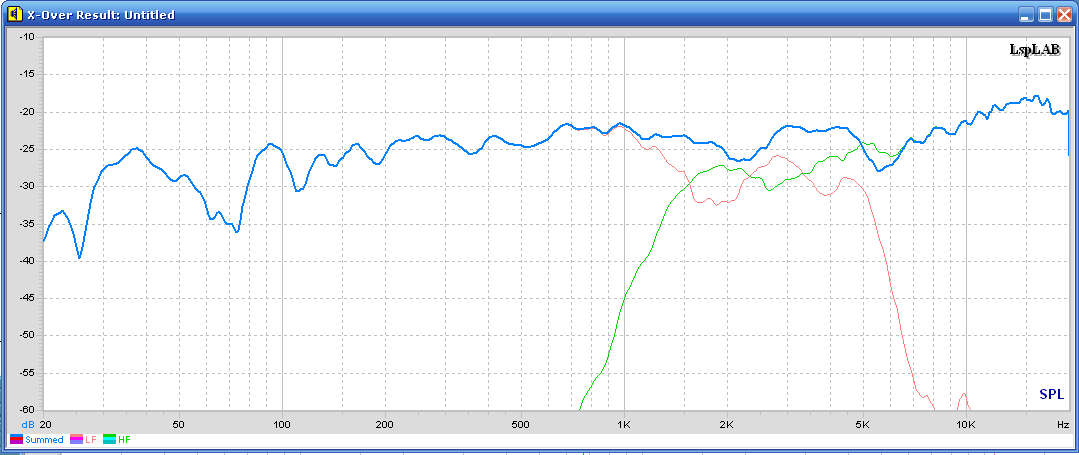Click the -35 level axis label
Viewport: 1079px width, 455px height.
pyautogui.click(x=28, y=224)
